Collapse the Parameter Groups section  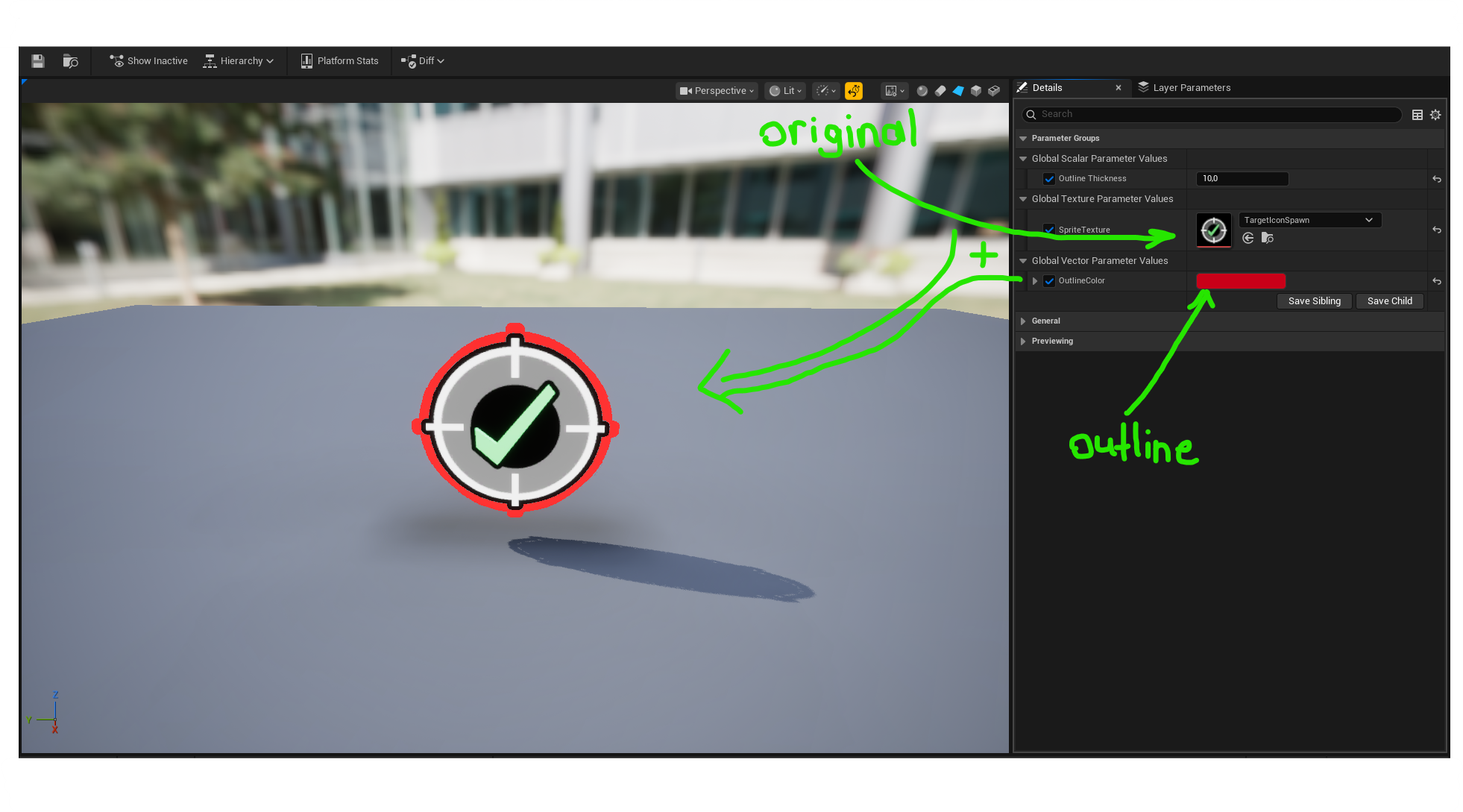point(1024,139)
